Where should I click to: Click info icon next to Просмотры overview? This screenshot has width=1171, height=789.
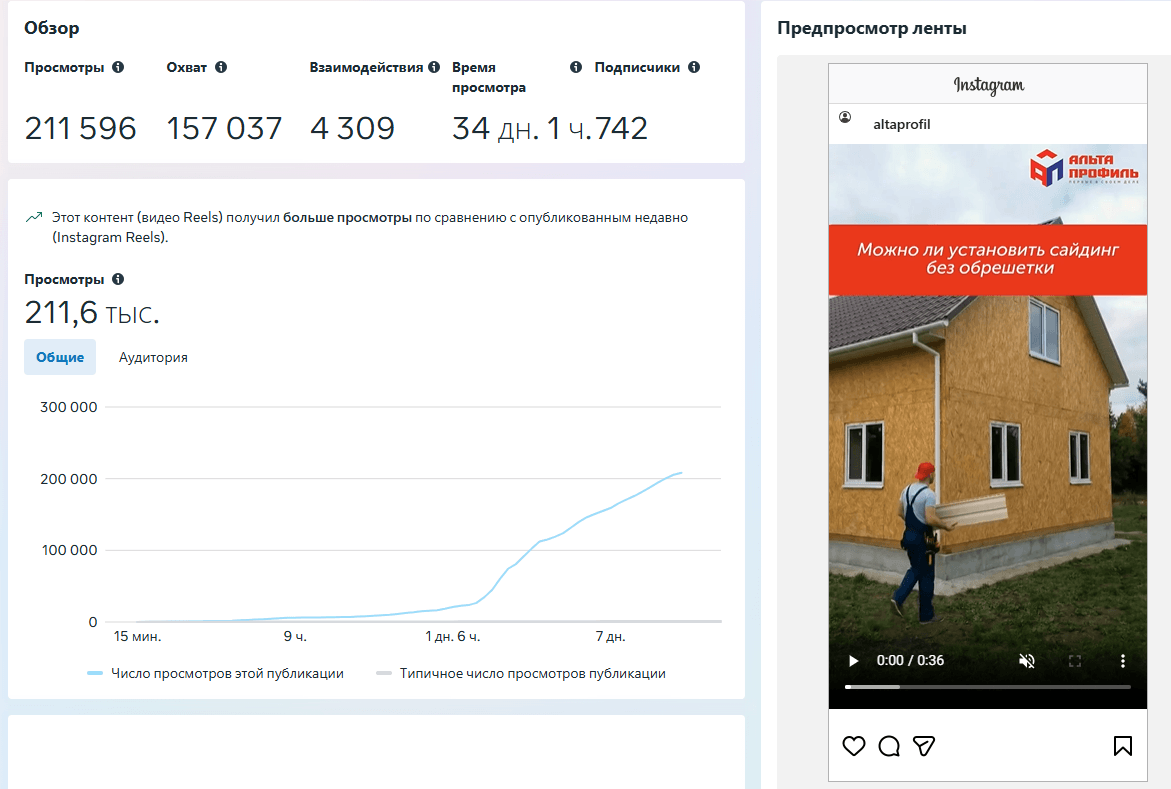click(x=118, y=68)
